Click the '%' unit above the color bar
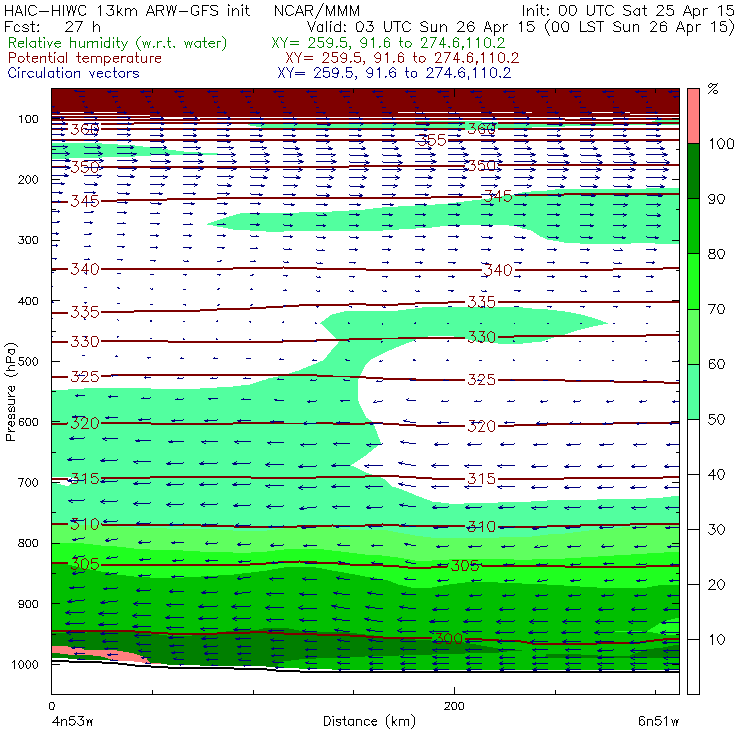Viewport: 740px width, 740px height. click(713, 89)
